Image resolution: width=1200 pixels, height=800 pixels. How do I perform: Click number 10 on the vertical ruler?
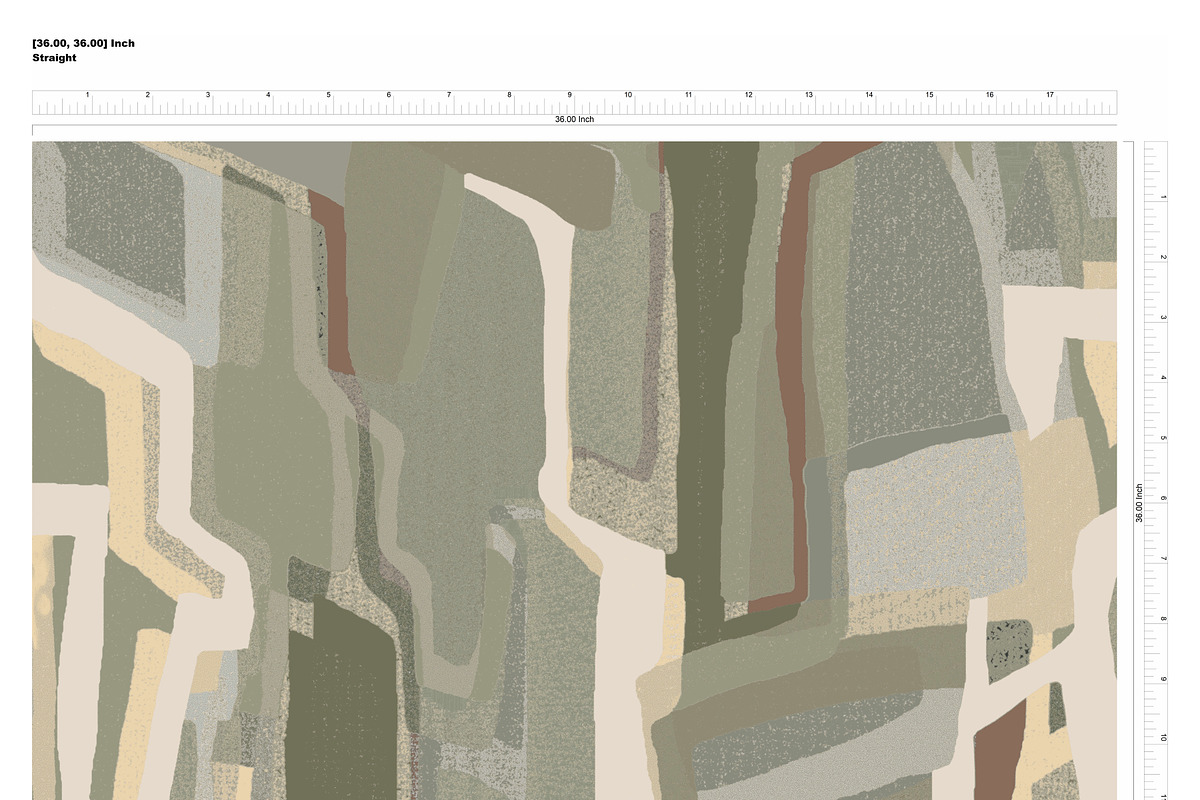pos(1163,738)
